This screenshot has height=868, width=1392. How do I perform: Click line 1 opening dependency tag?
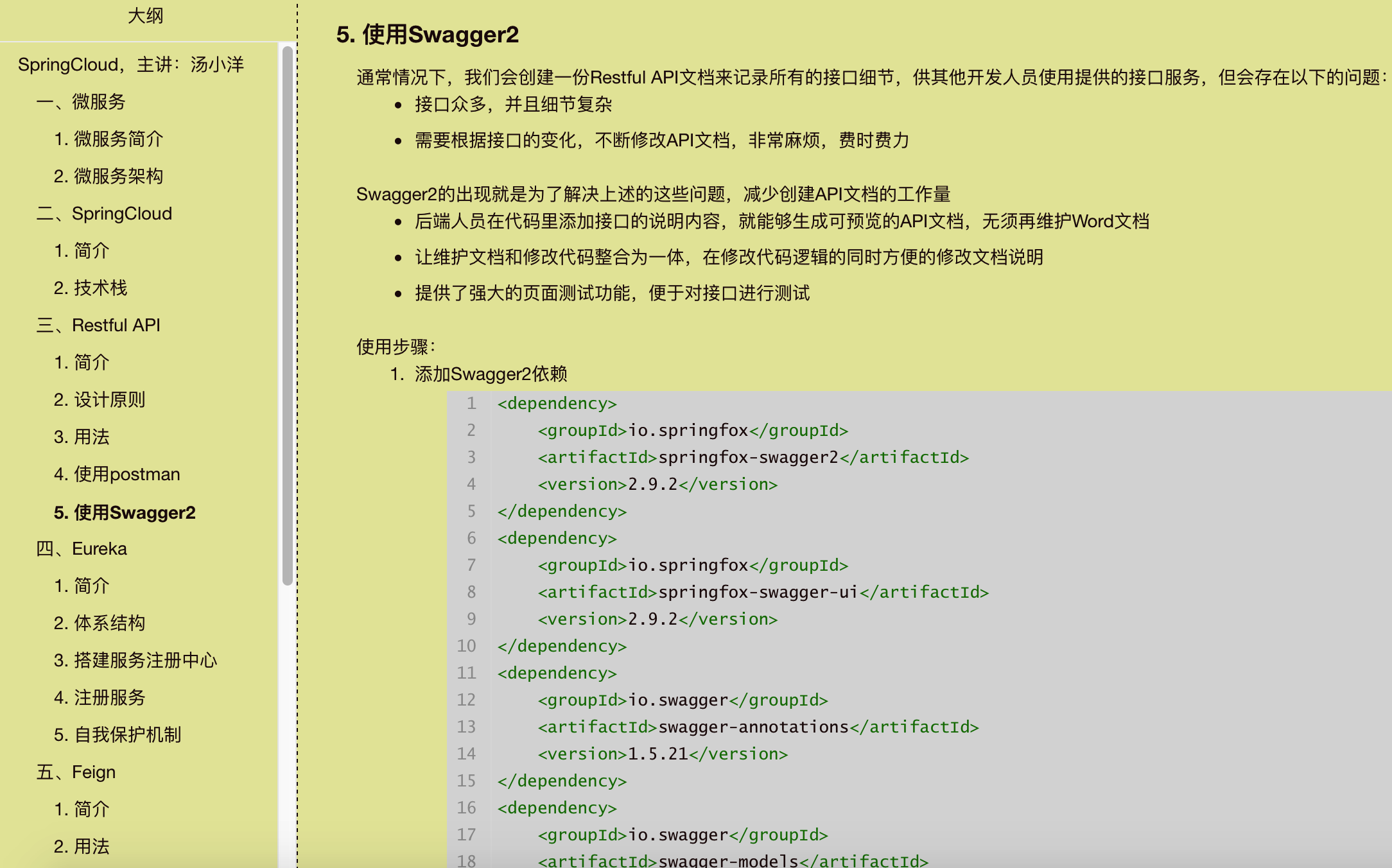click(557, 404)
